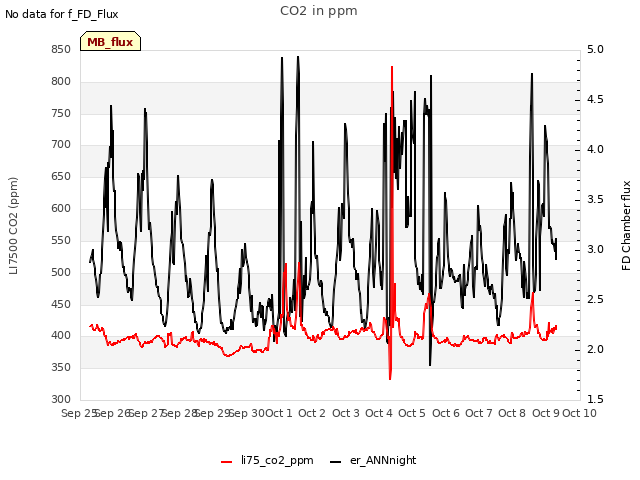
Task: Click the red line minimum dip near Oct 4
Action: pyautogui.click(x=390, y=379)
